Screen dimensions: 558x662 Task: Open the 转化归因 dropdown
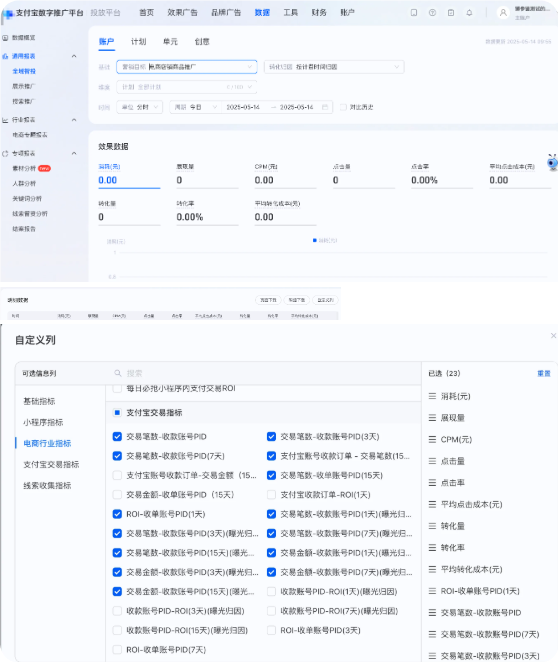334,67
